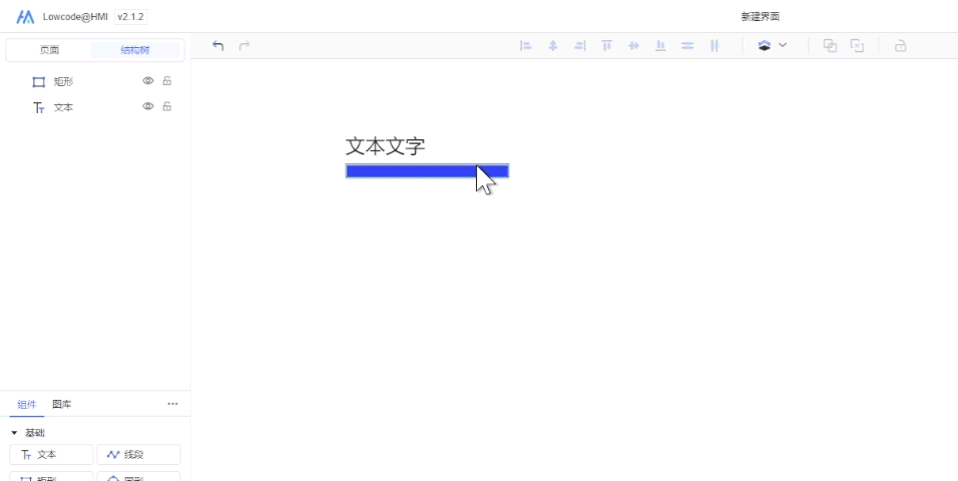Open the 组件 tab

(27, 404)
